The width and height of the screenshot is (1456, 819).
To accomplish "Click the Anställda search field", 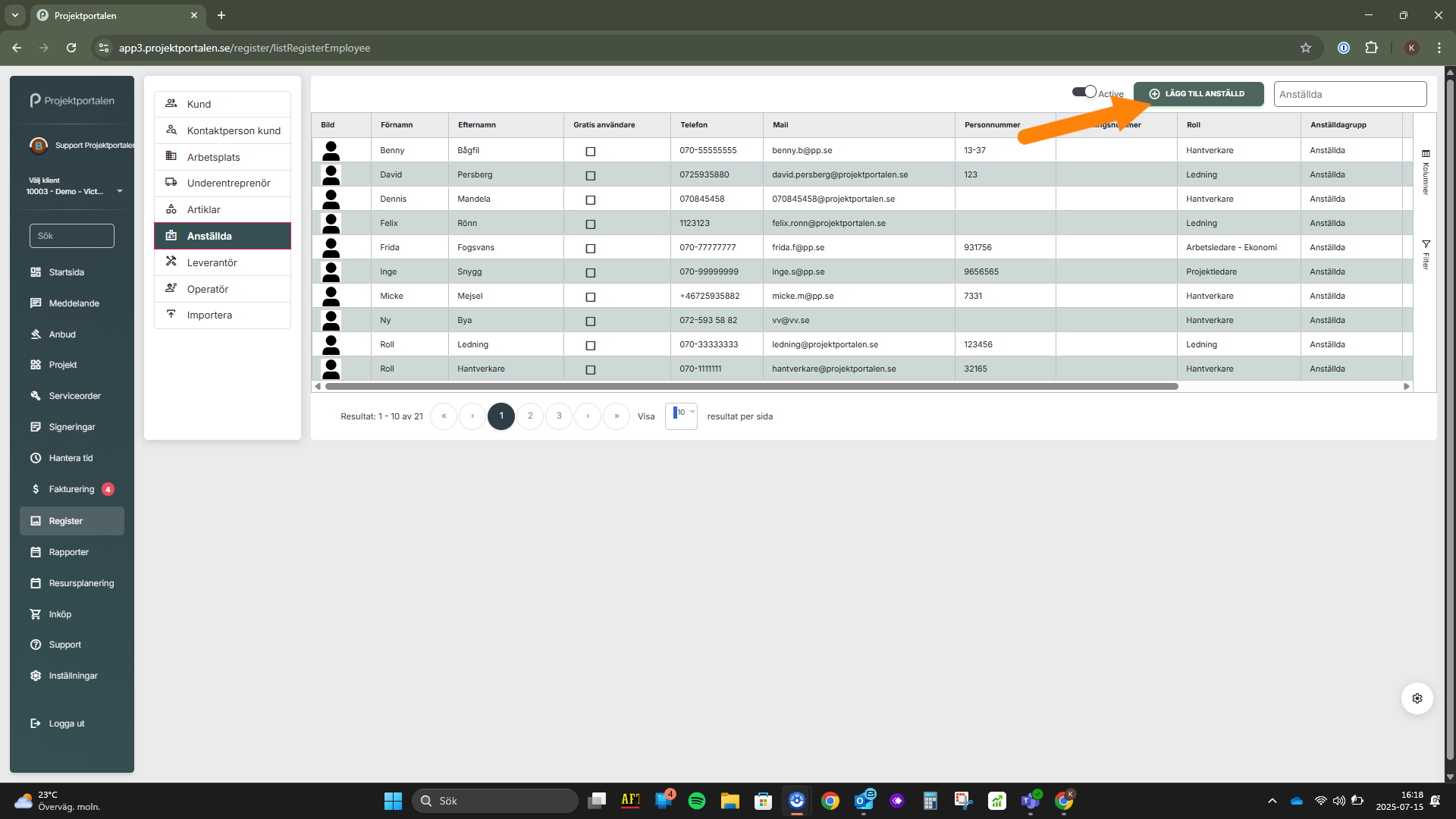I will tap(1350, 94).
